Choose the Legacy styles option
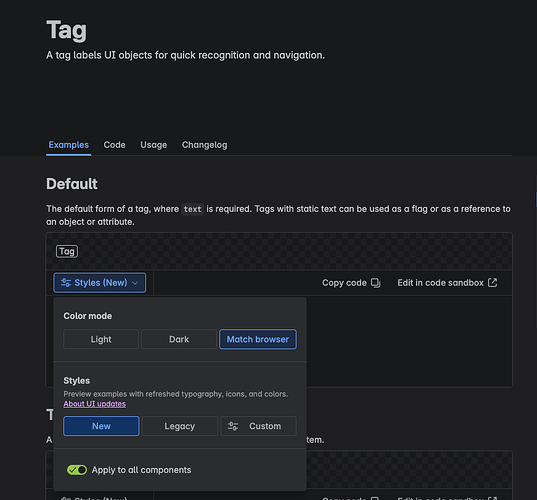This screenshot has height=500, width=537. (180, 426)
